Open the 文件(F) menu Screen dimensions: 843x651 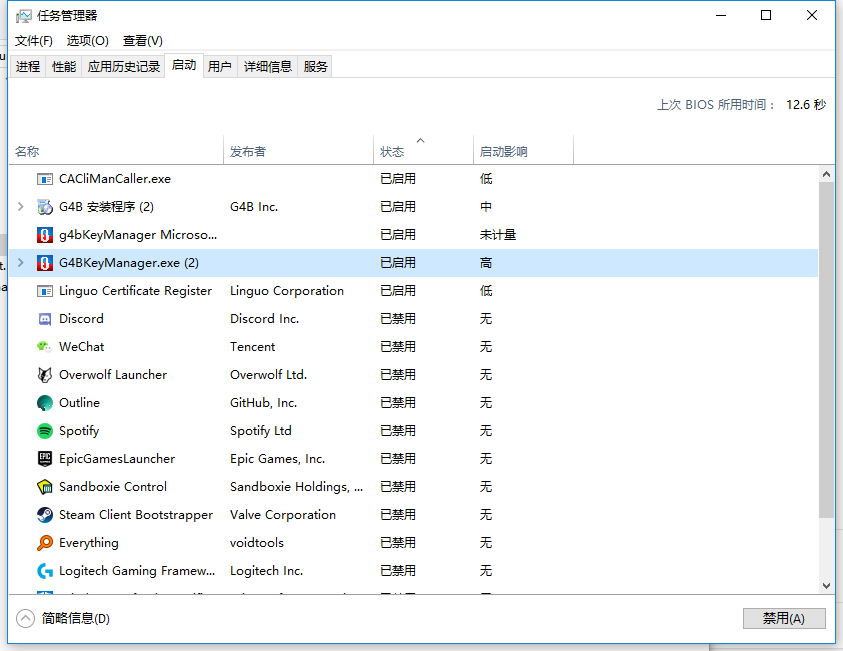coord(33,41)
